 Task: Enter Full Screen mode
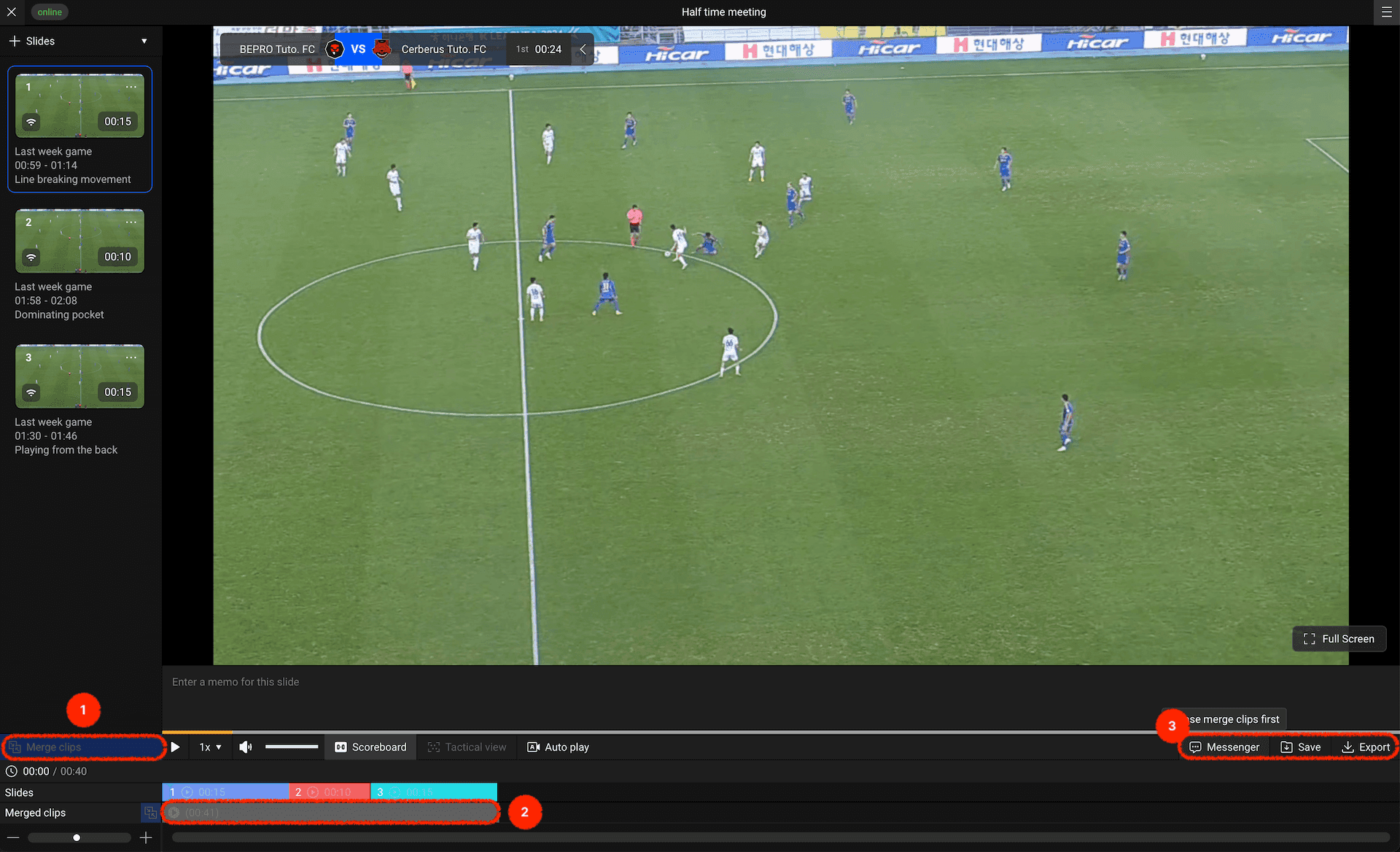click(1339, 639)
